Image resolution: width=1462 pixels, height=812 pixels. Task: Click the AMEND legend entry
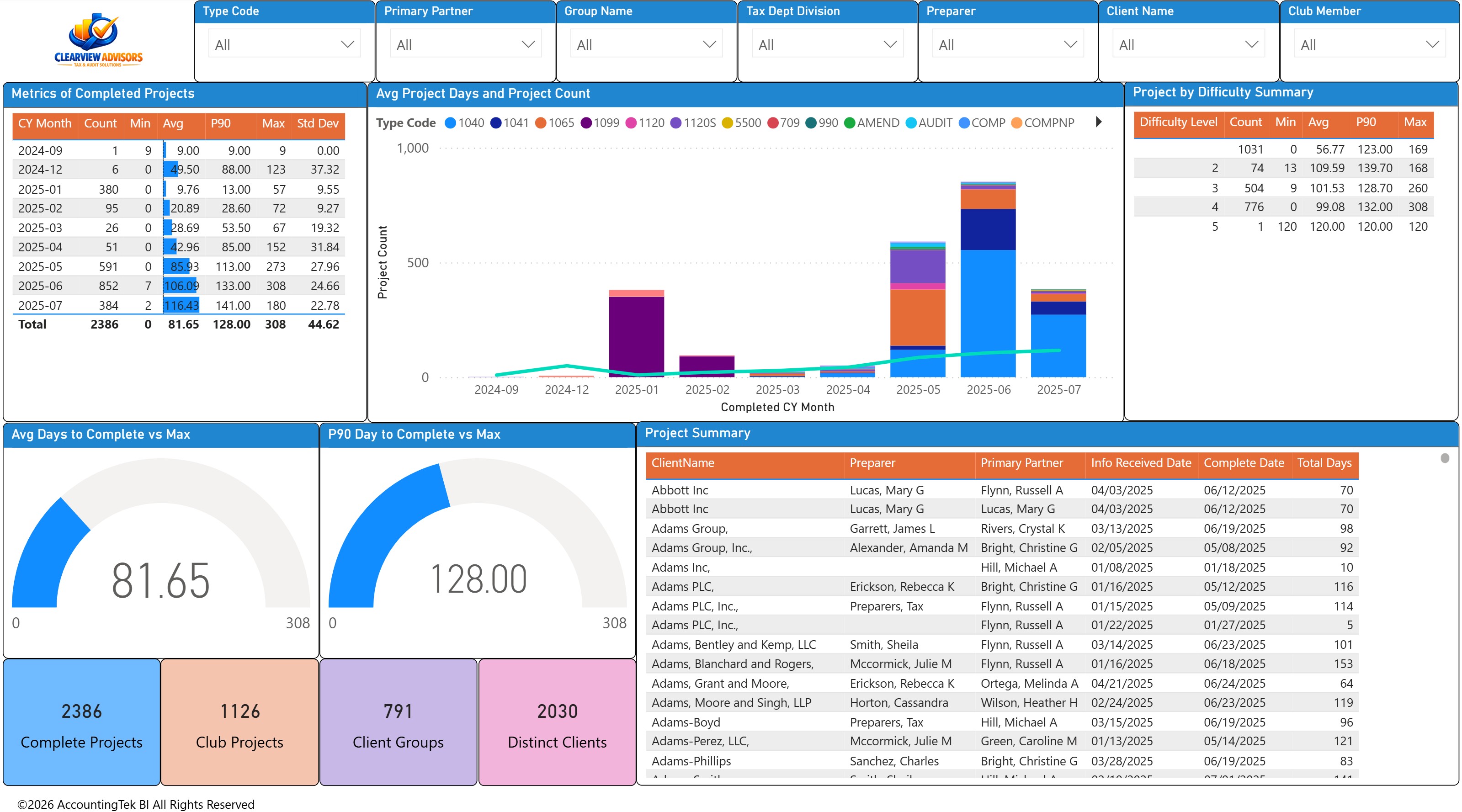(872, 123)
